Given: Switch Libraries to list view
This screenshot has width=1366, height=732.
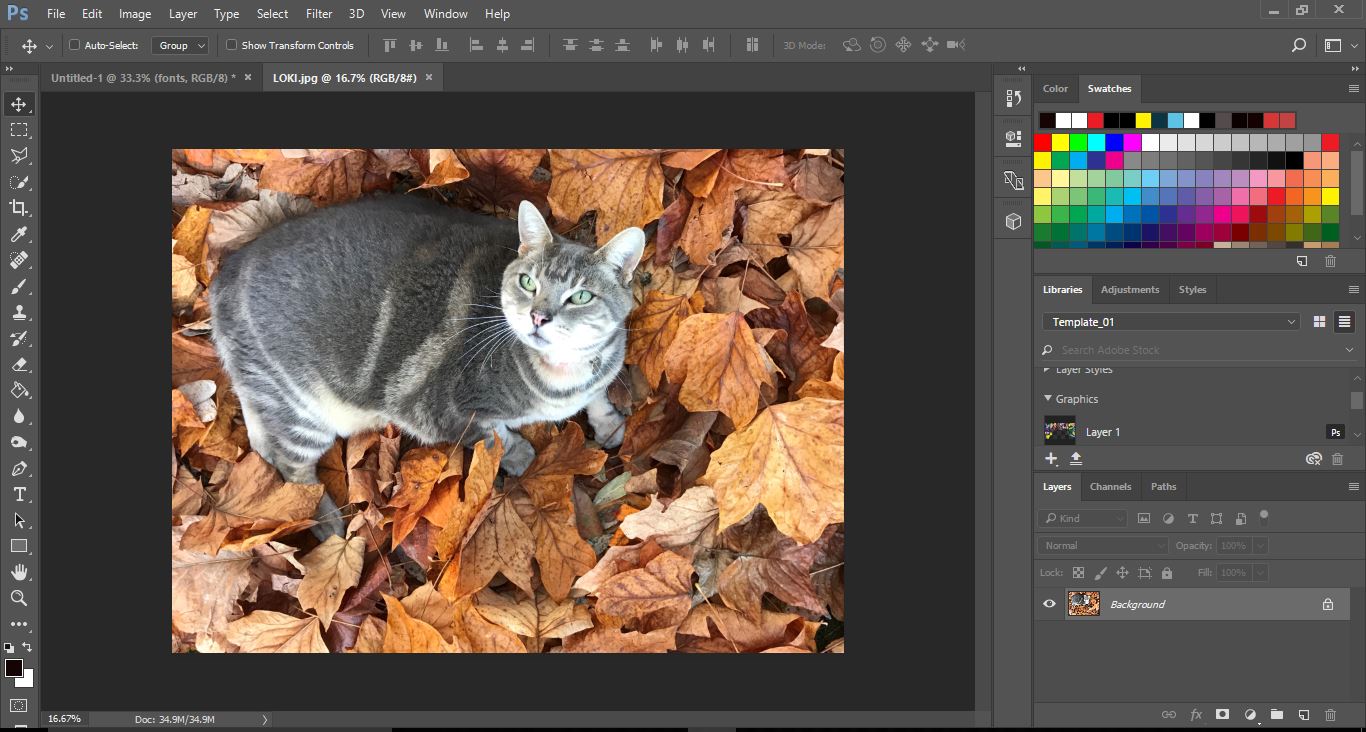Looking at the screenshot, I should pyautogui.click(x=1344, y=322).
